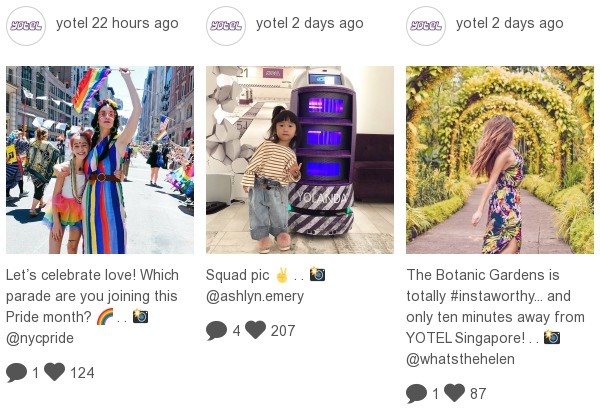
Task: Click the yotel username above the Botanic Gardens photo
Action: 472,23
